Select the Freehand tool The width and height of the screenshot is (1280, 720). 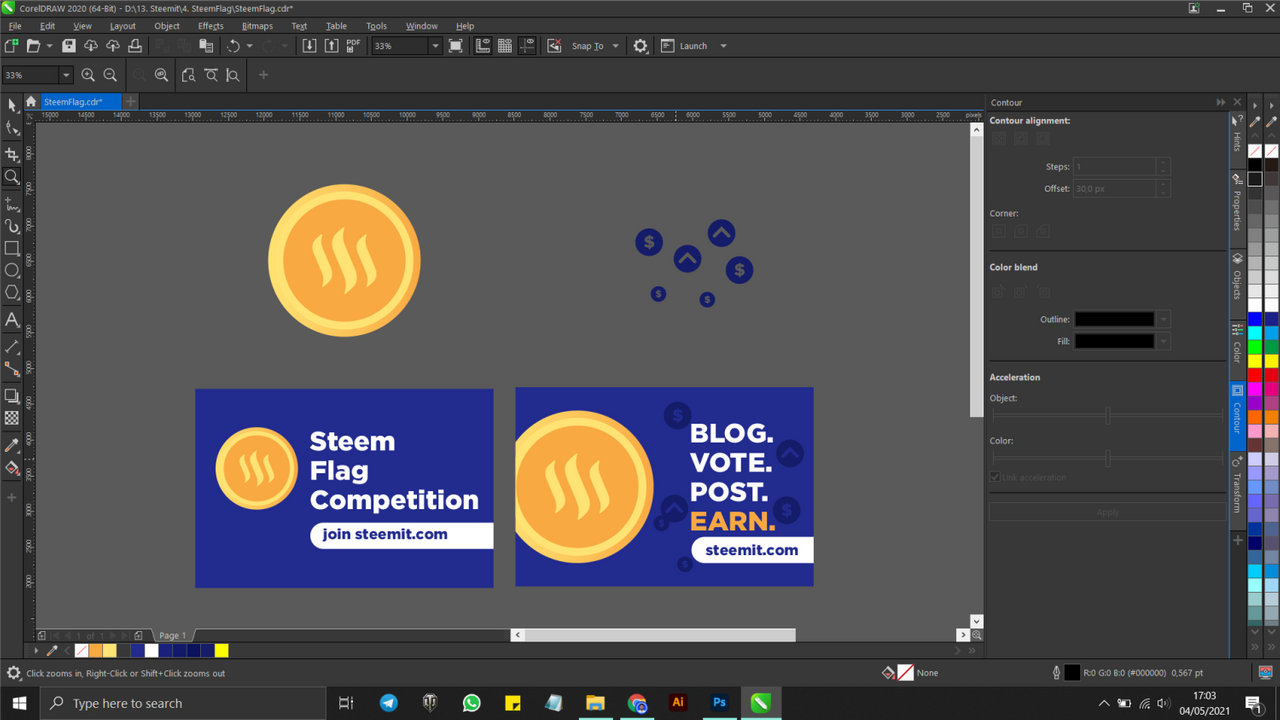pos(12,203)
